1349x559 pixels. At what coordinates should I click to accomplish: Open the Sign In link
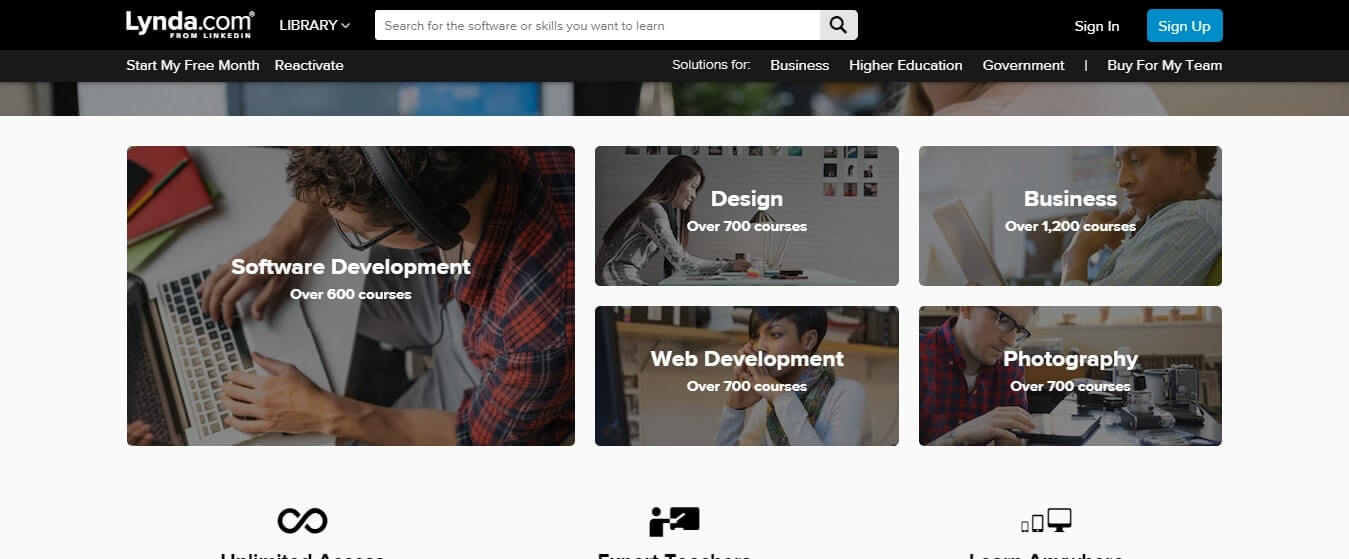pyautogui.click(x=1097, y=26)
